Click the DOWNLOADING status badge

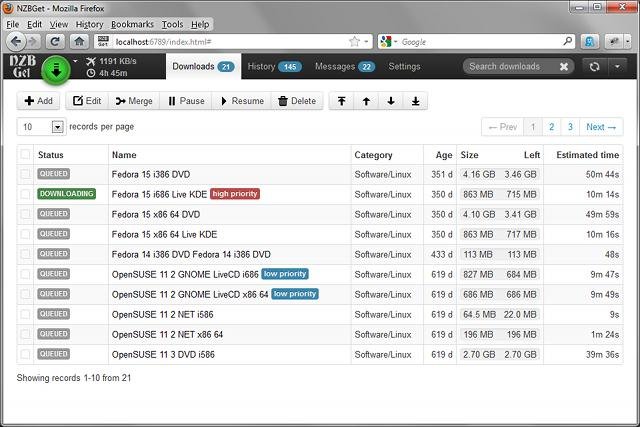(x=67, y=194)
